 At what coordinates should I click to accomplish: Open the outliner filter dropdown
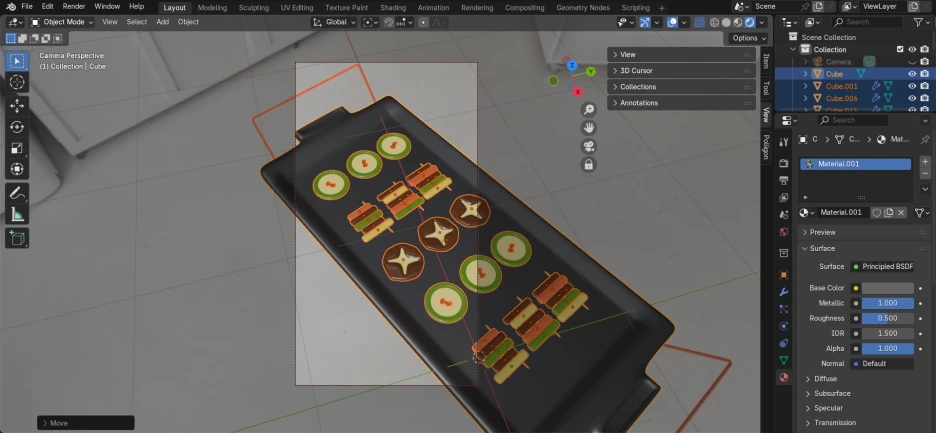pyautogui.click(x=921, y=22)
